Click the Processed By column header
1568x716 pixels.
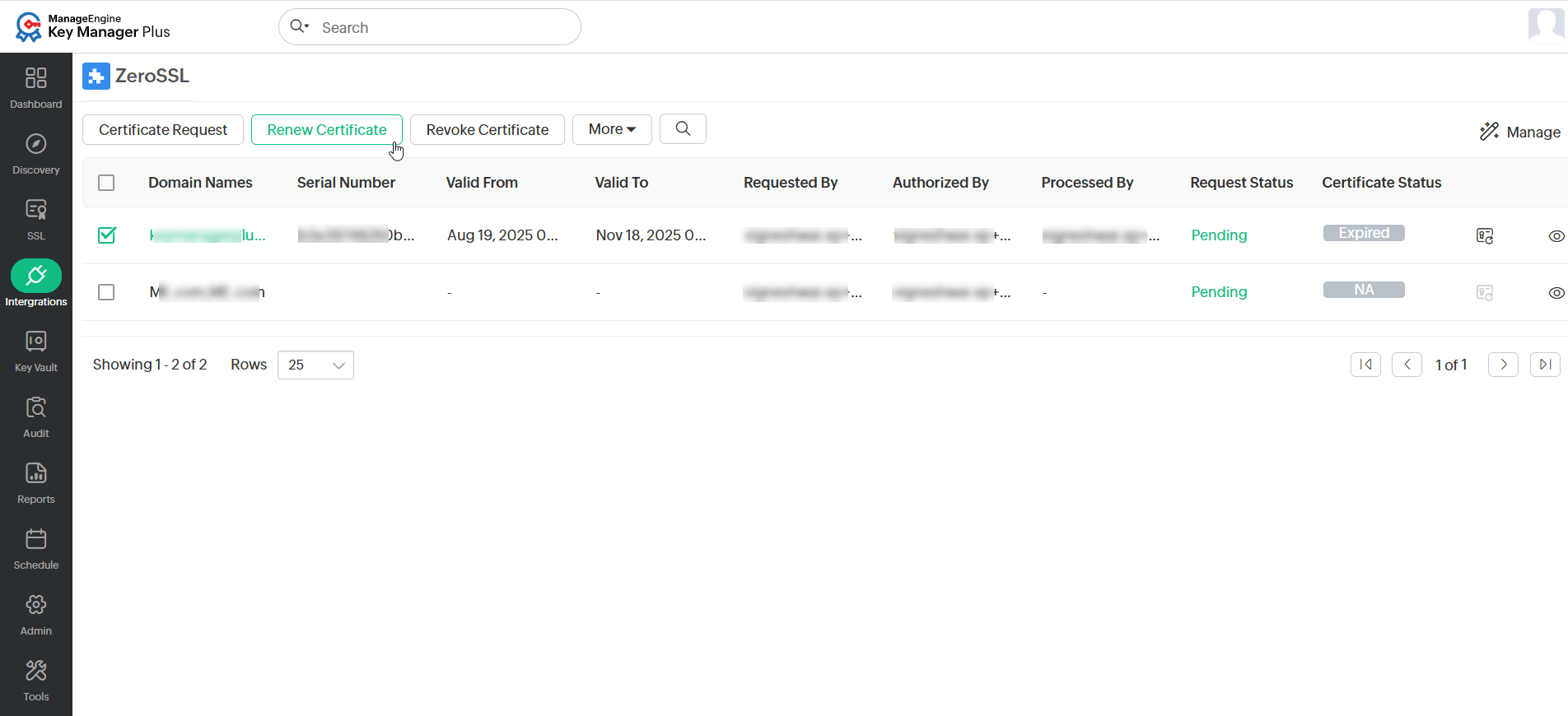(1087, 183)
